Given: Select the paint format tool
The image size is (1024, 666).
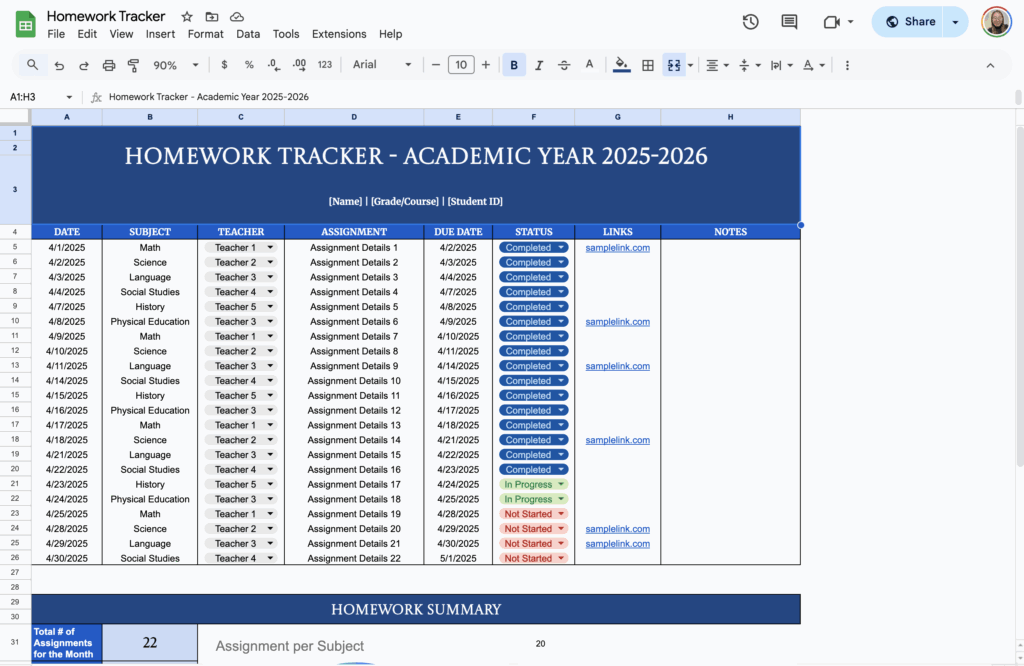Looking at the screenshot, I should tap(135, 64).
